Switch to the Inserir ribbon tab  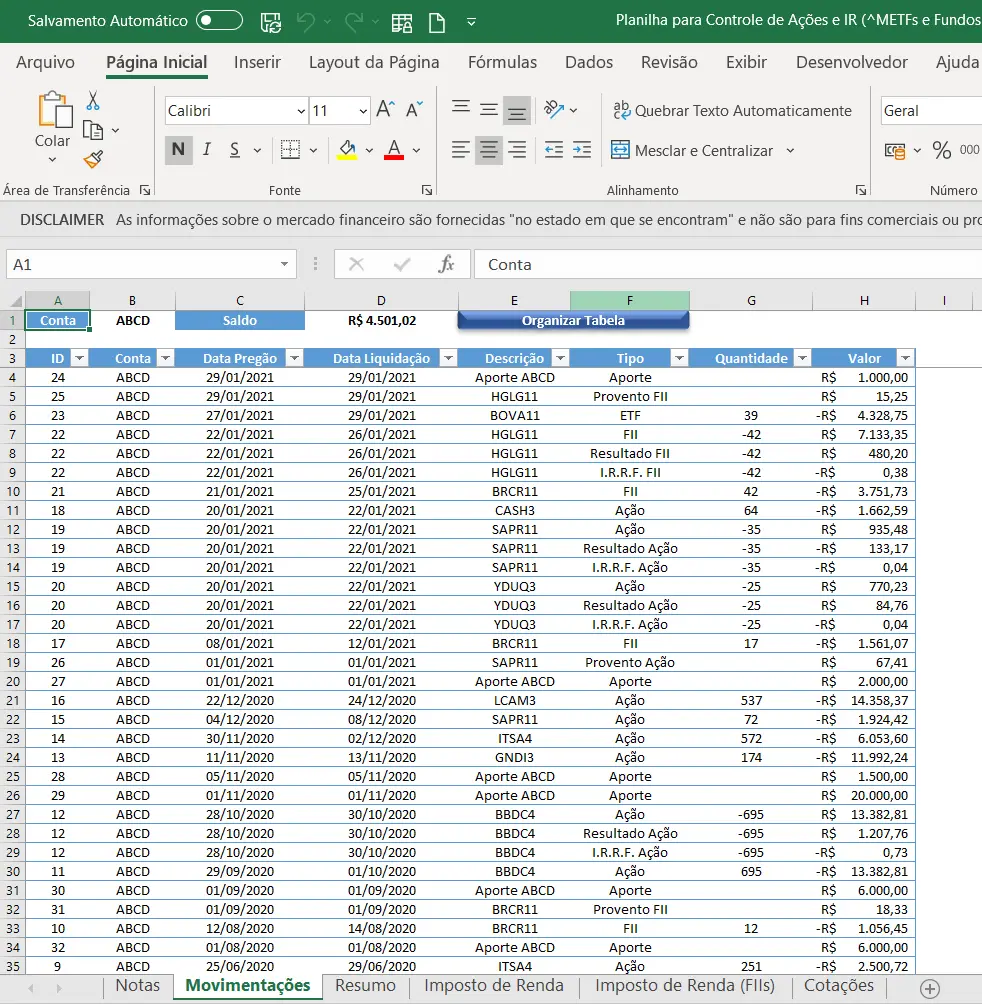(x=257, y=62)
